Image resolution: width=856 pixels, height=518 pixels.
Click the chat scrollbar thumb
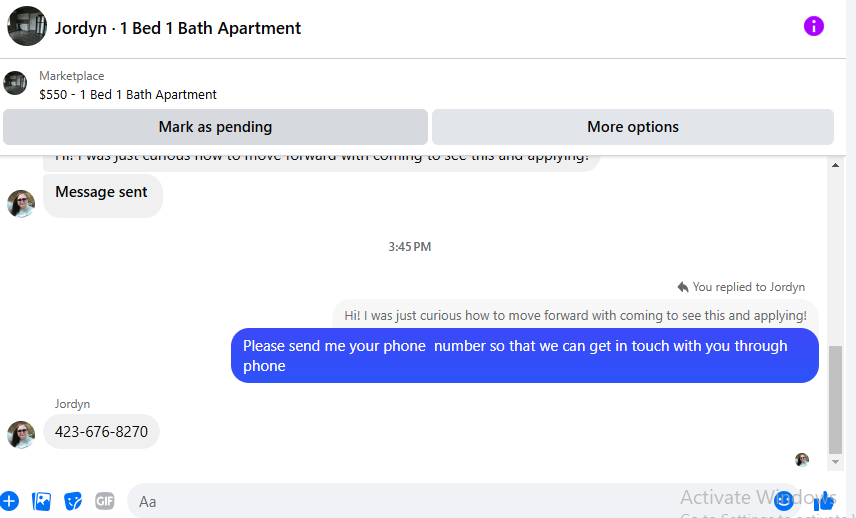[835, 400]
